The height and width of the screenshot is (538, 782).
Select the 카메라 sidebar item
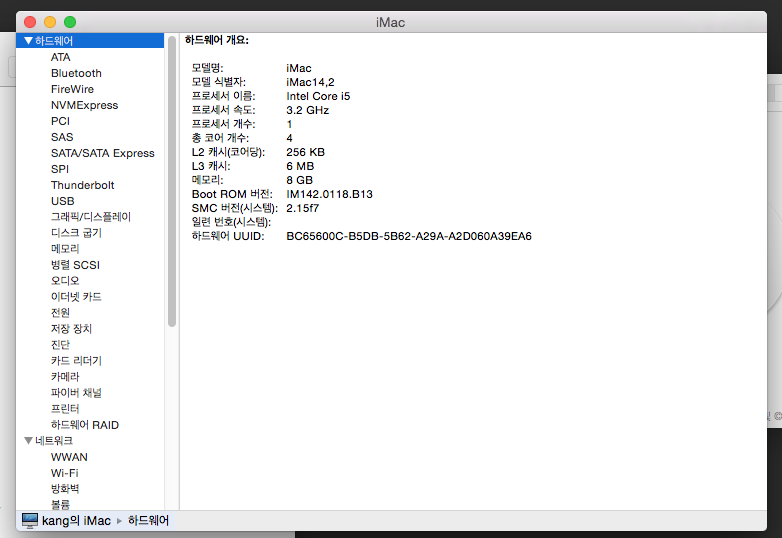pyautogui.click(x=65, y=377)
